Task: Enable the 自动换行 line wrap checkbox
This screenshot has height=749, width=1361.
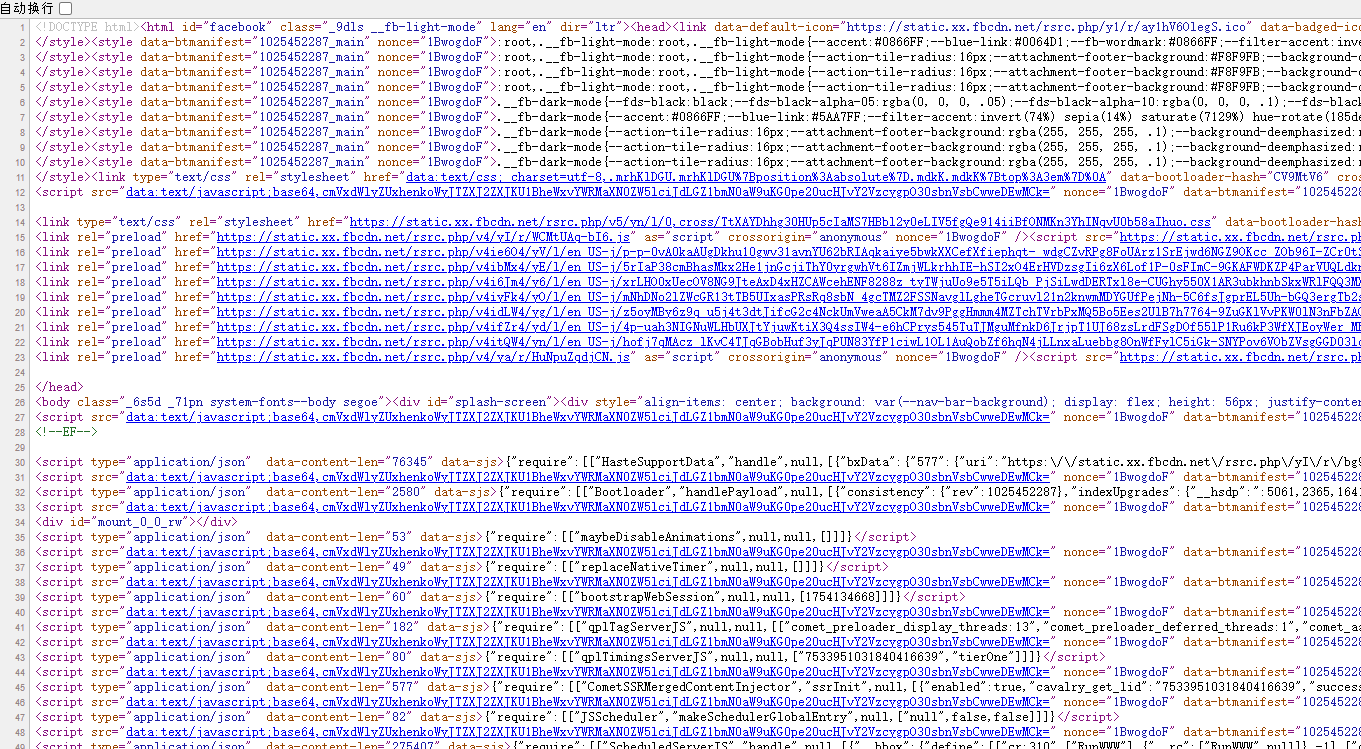Action: click(65, 8)
